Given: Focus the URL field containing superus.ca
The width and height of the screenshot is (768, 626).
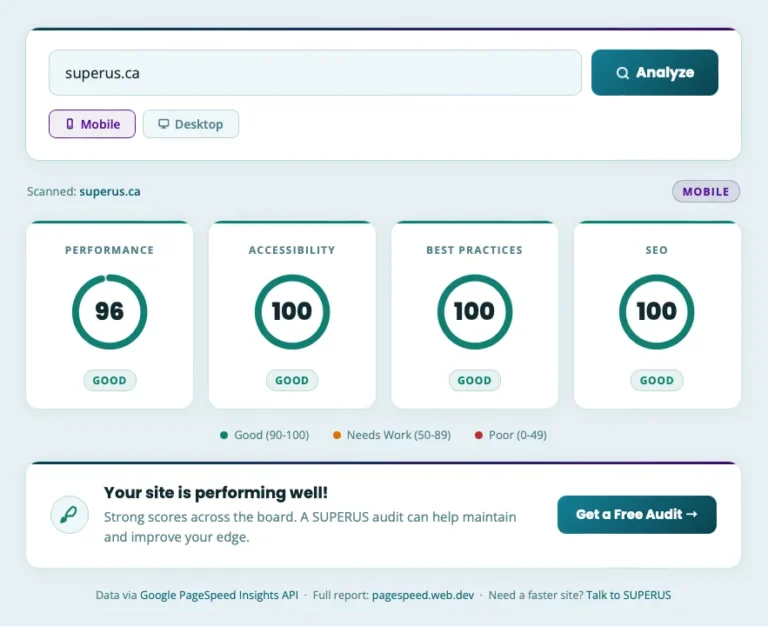Looking at the screenshot, I should pyautogui.click(x=315, y=72).
